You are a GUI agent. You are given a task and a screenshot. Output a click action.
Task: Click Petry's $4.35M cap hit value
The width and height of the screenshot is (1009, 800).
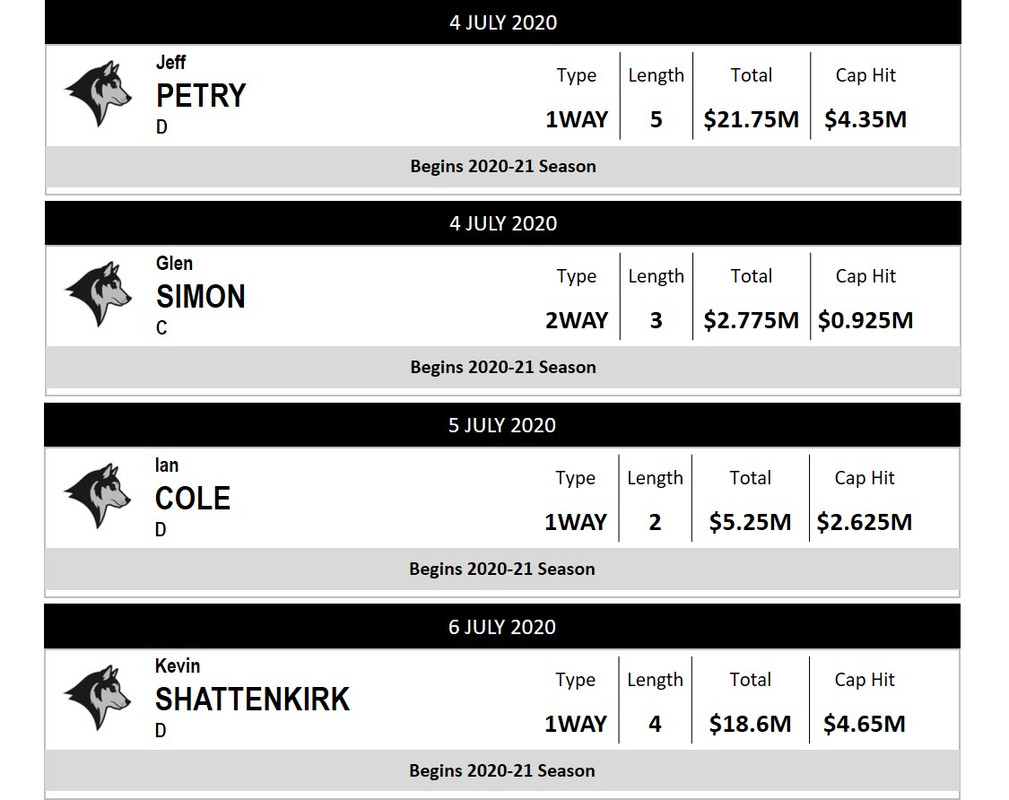click(x=866, y=119)
